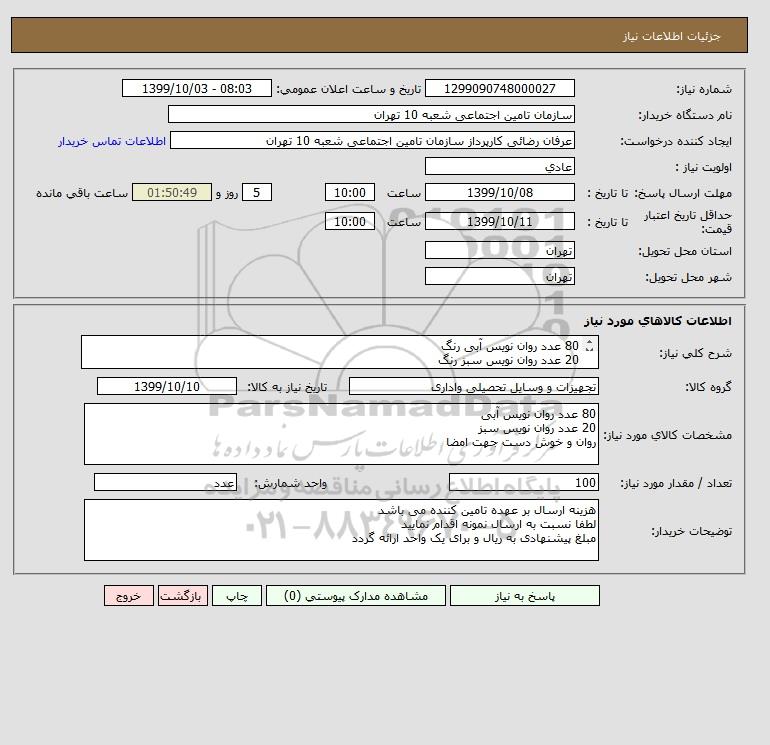Click the خروج exit button

point(129,596)
